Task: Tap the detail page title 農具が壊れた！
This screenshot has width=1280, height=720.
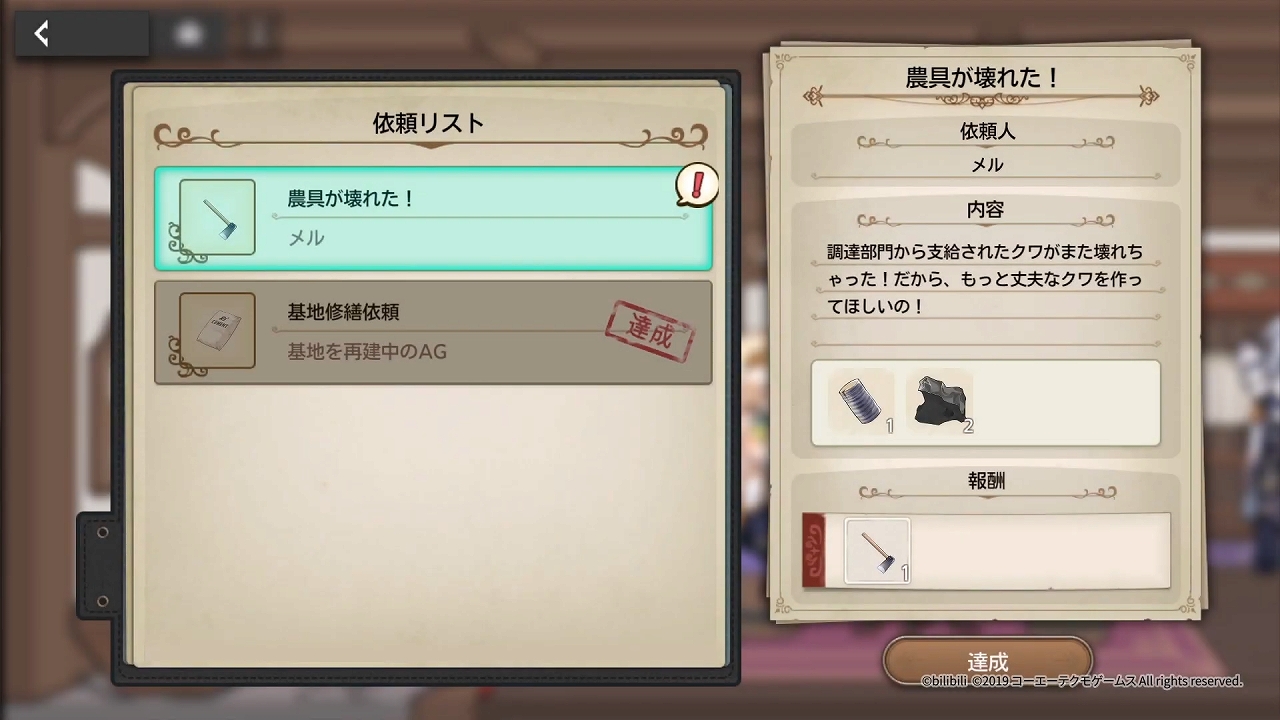Action: click(982, 78)
